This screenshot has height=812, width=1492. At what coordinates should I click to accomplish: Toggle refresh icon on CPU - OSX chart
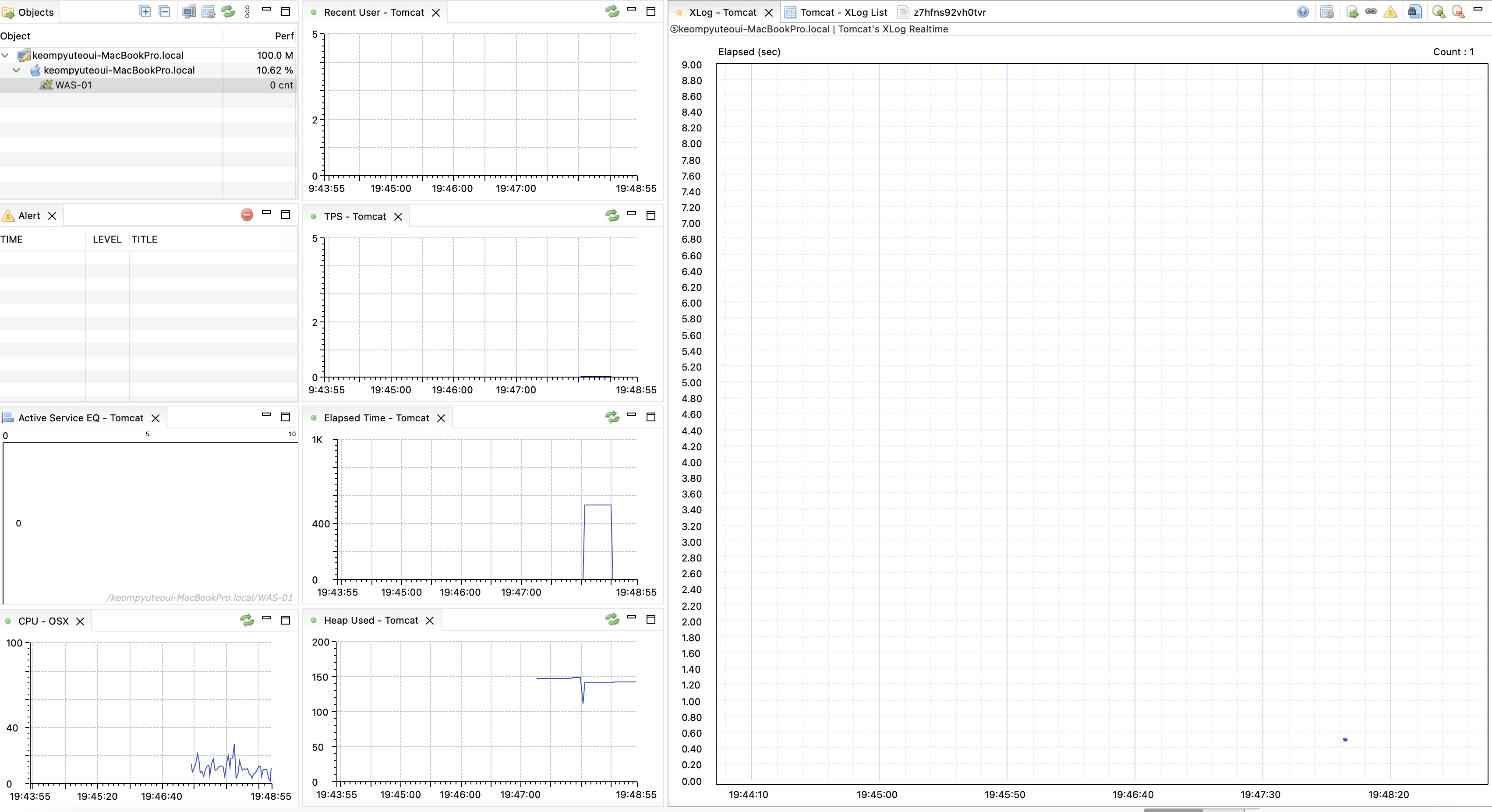click(x=247, y=620)
